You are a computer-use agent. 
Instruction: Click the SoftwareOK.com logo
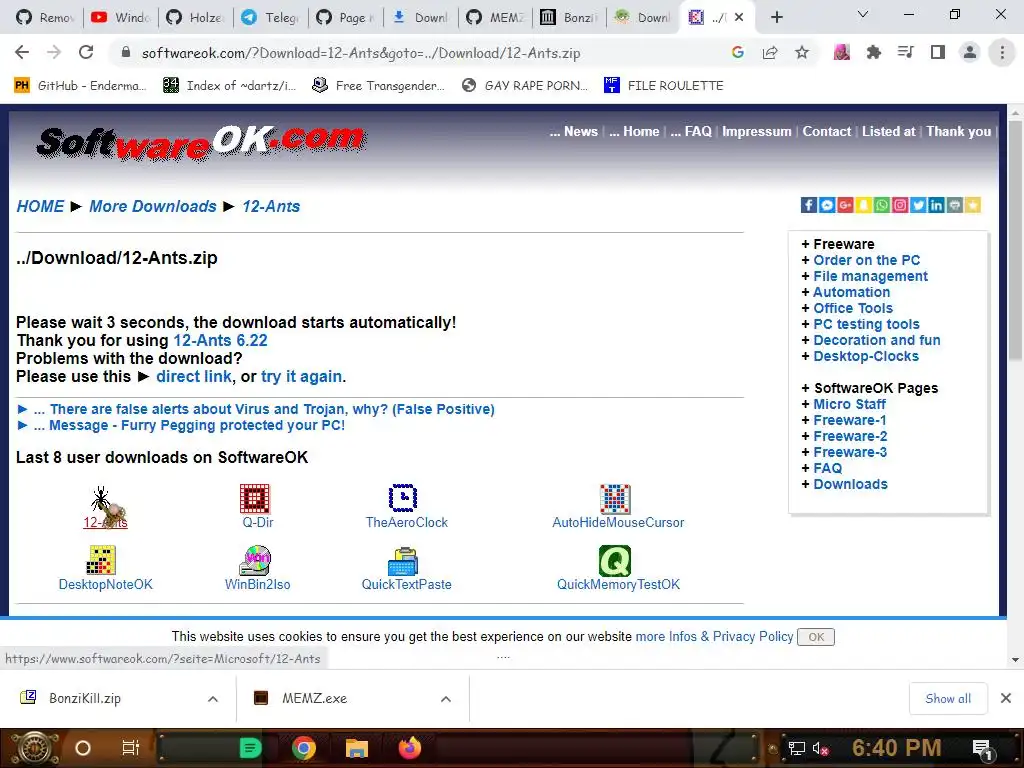(x=201, y=142)
